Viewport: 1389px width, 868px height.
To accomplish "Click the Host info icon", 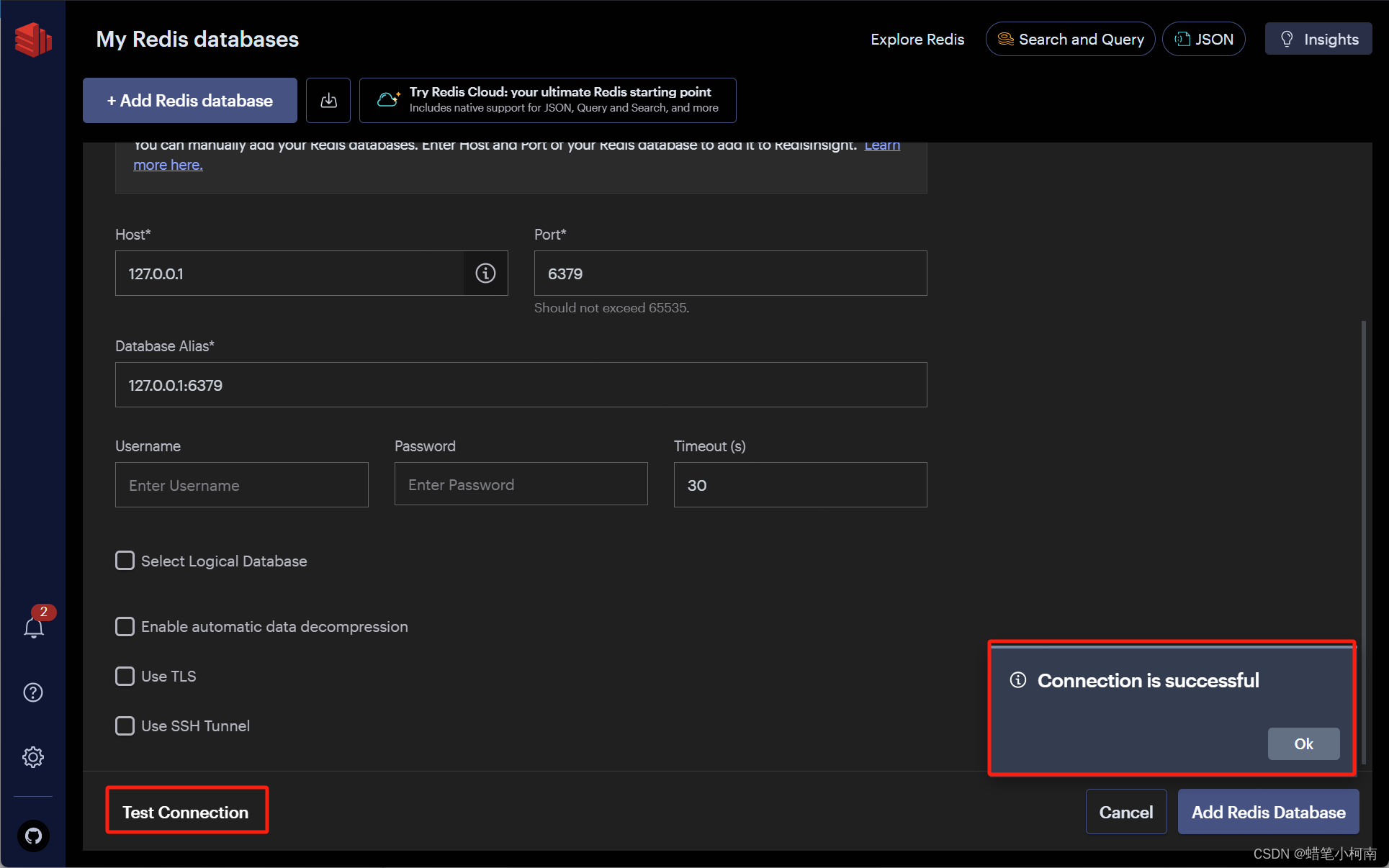I will click(x=485, y=273).
